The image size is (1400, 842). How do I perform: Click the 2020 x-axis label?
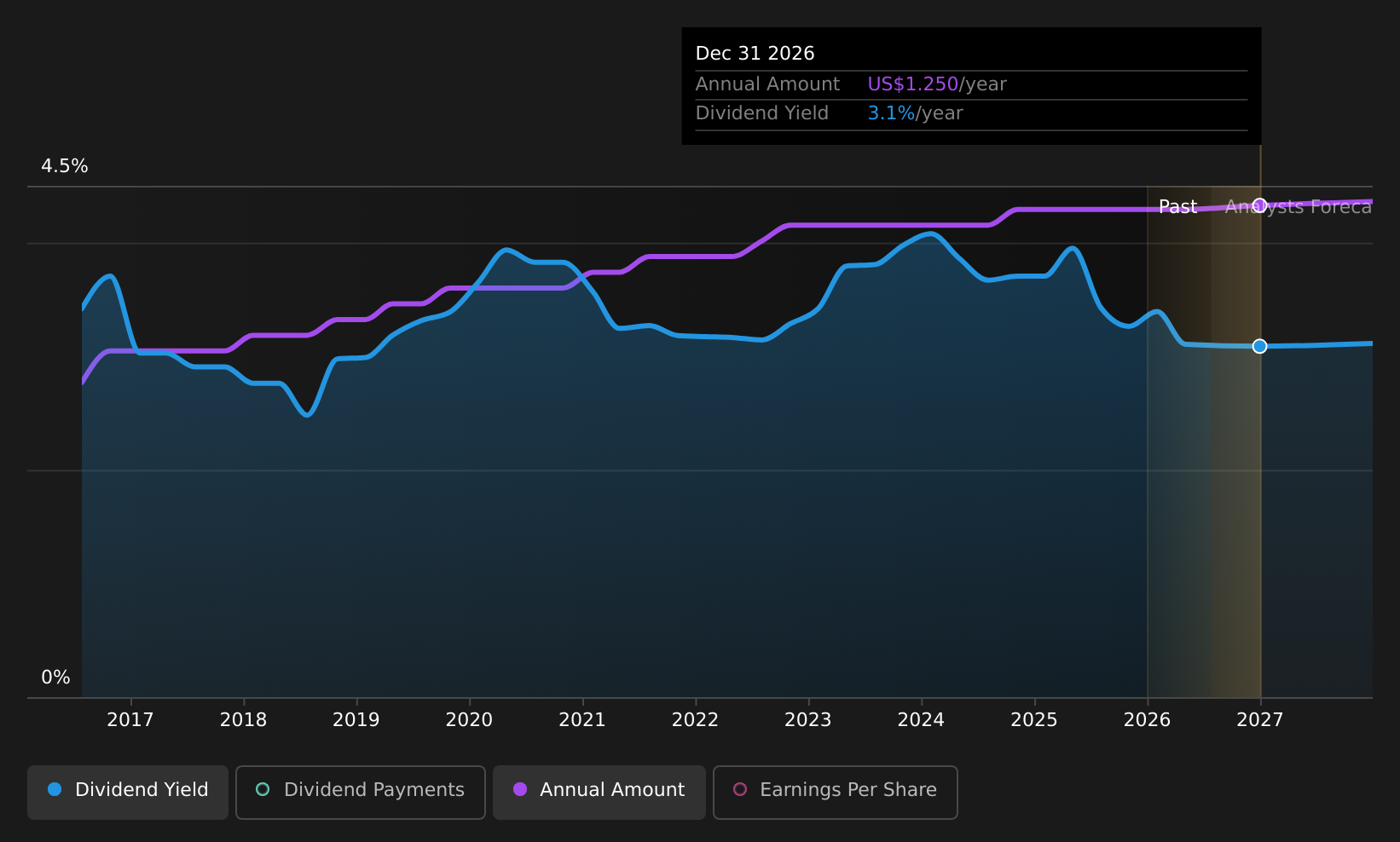(x=470, y=720)
